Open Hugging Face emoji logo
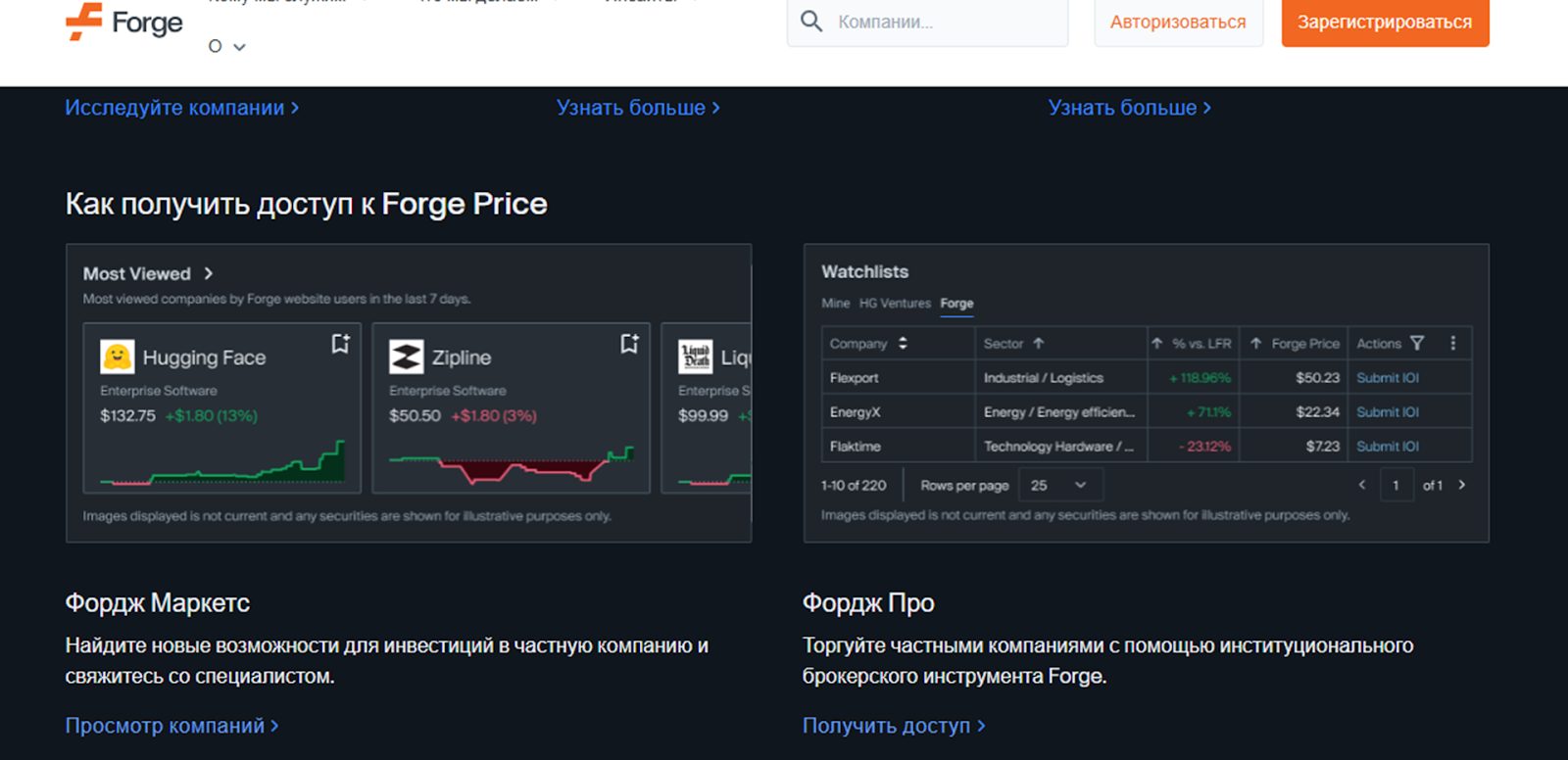This screenshot has width=1568, height=760. point(118,357)
